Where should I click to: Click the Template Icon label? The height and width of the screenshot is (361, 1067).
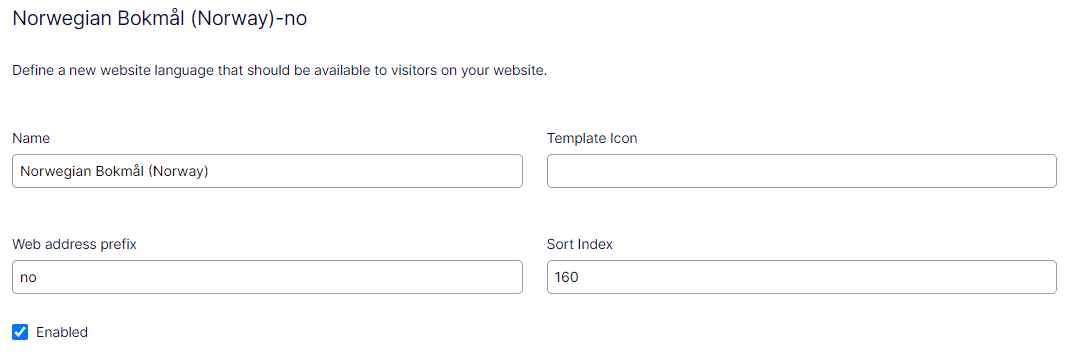pos(592,138)
